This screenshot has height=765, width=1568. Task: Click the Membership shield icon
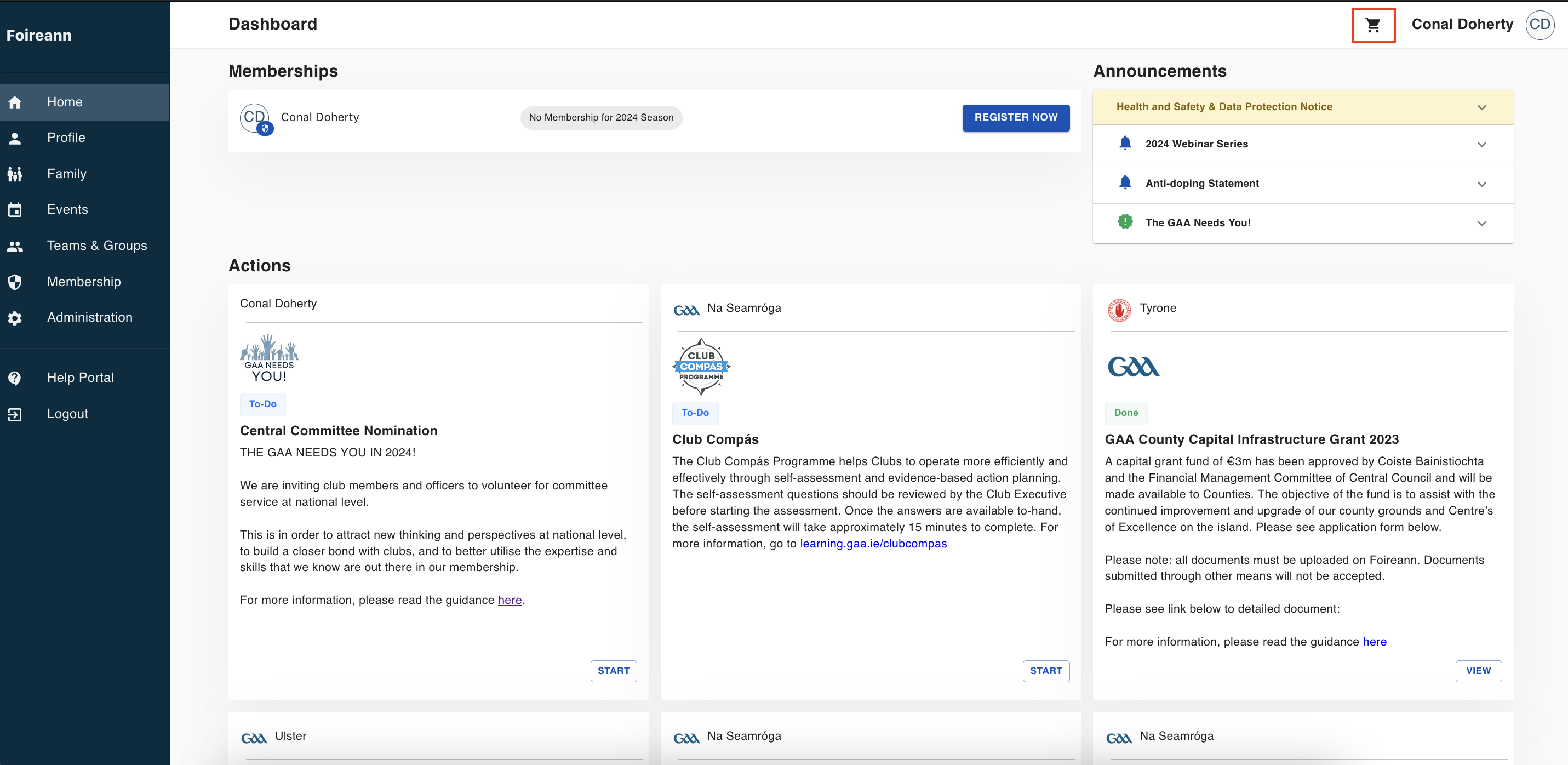point(15,281)
